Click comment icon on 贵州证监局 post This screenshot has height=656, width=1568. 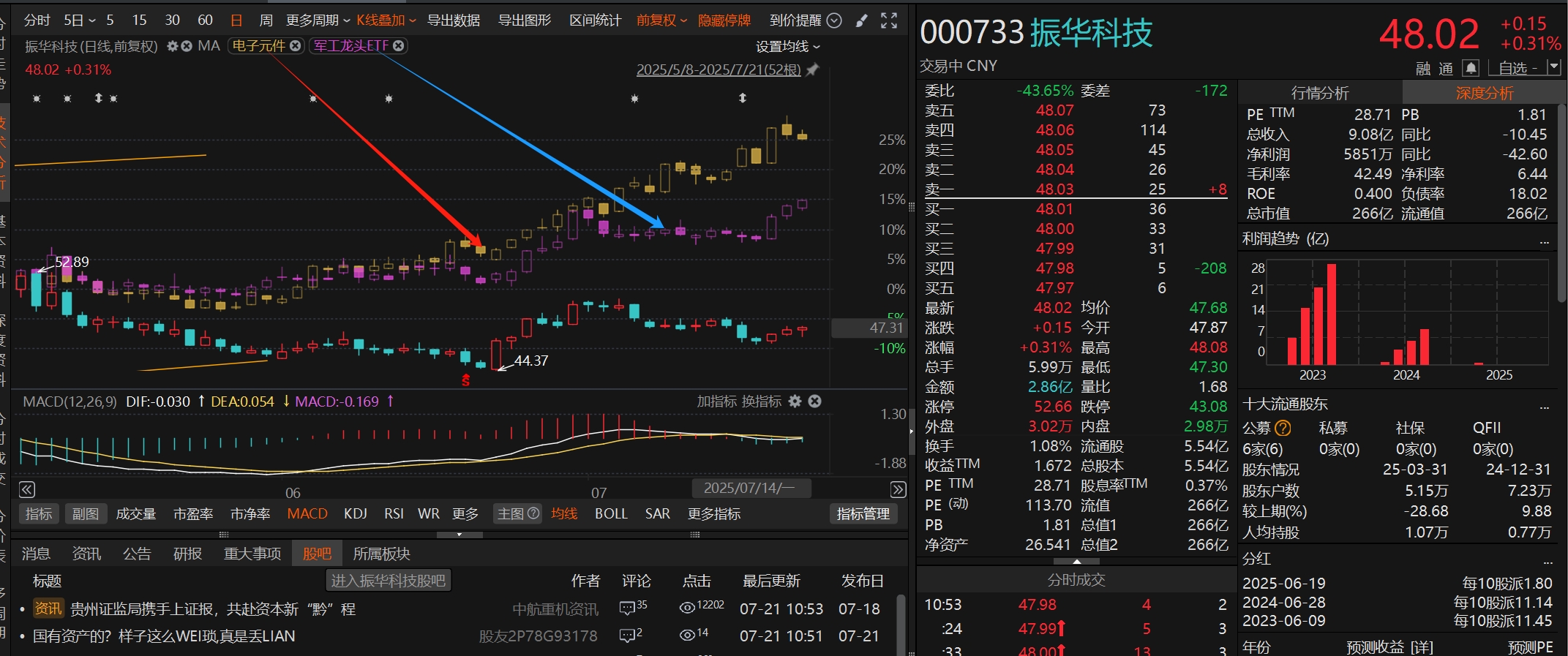[x=627, y=608]
